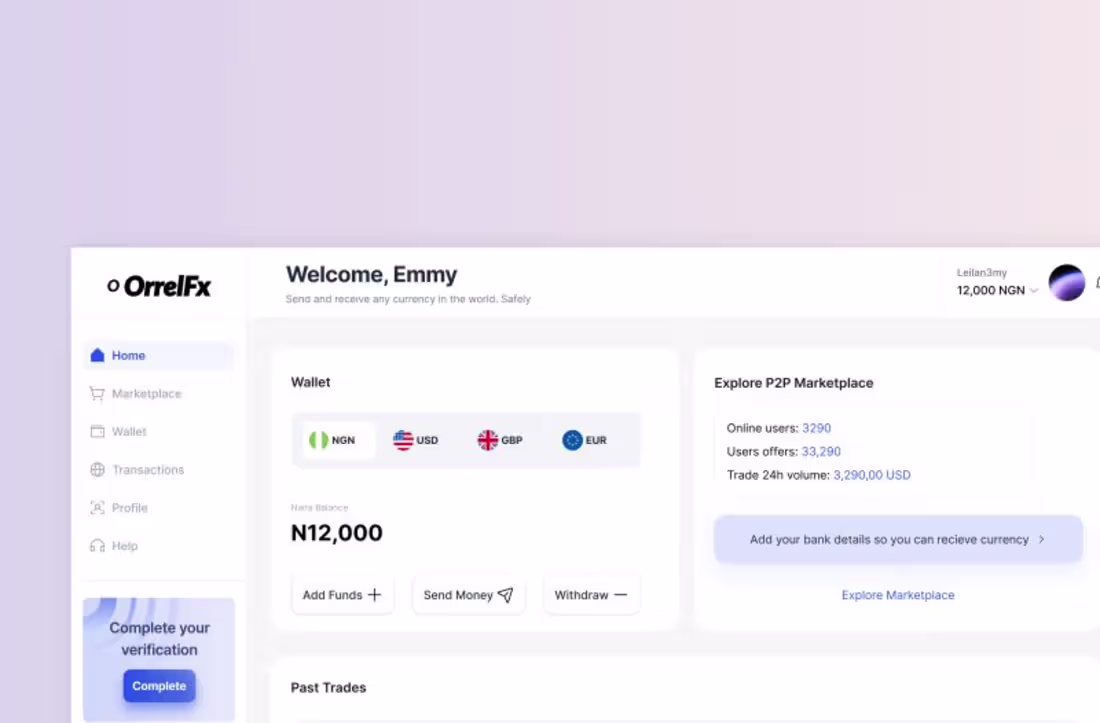
Task: Click the Explore P2P Marketplace heading
Action: [x=793, y=383]
